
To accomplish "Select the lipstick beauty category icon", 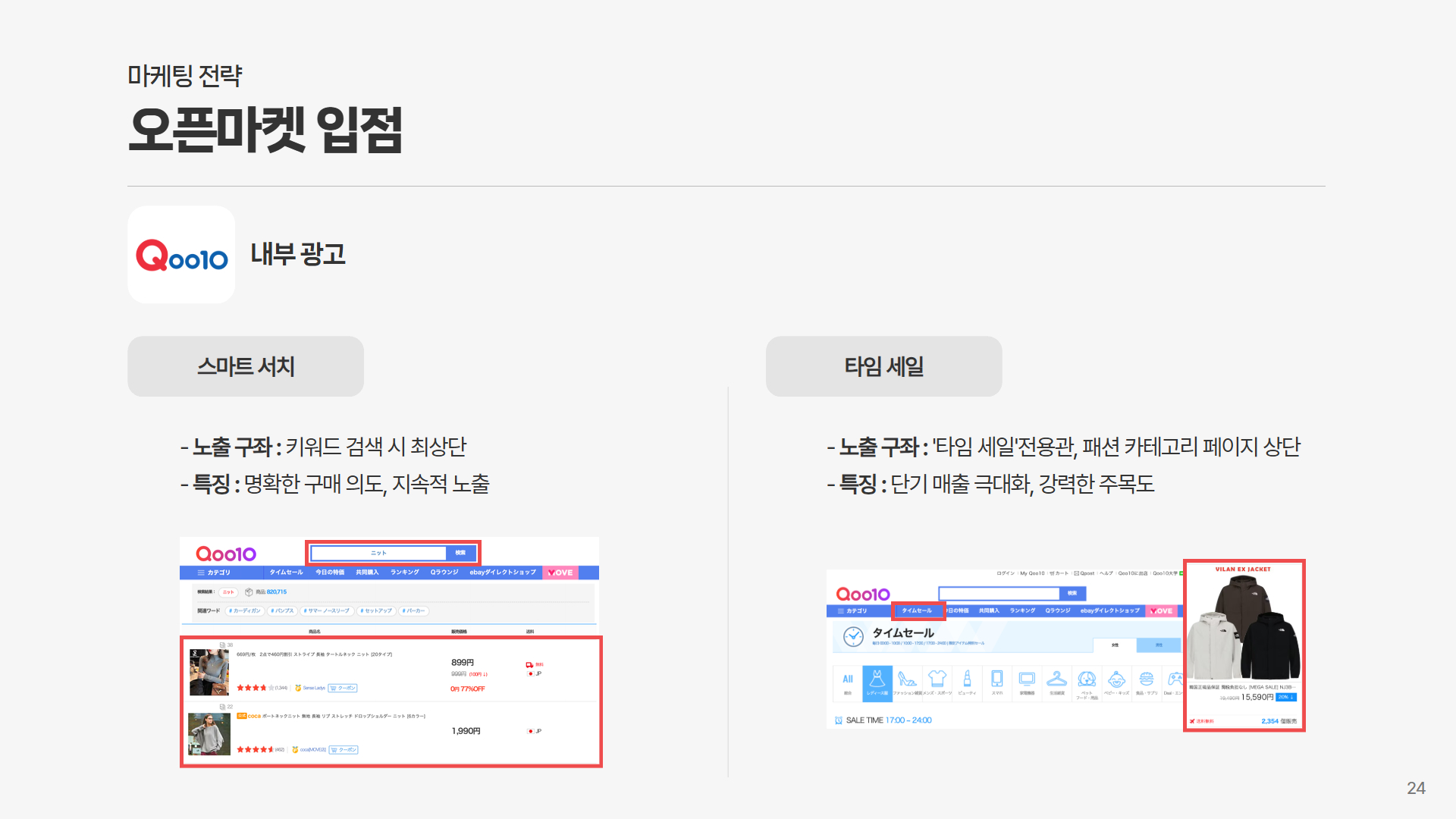I will [967, 680].
